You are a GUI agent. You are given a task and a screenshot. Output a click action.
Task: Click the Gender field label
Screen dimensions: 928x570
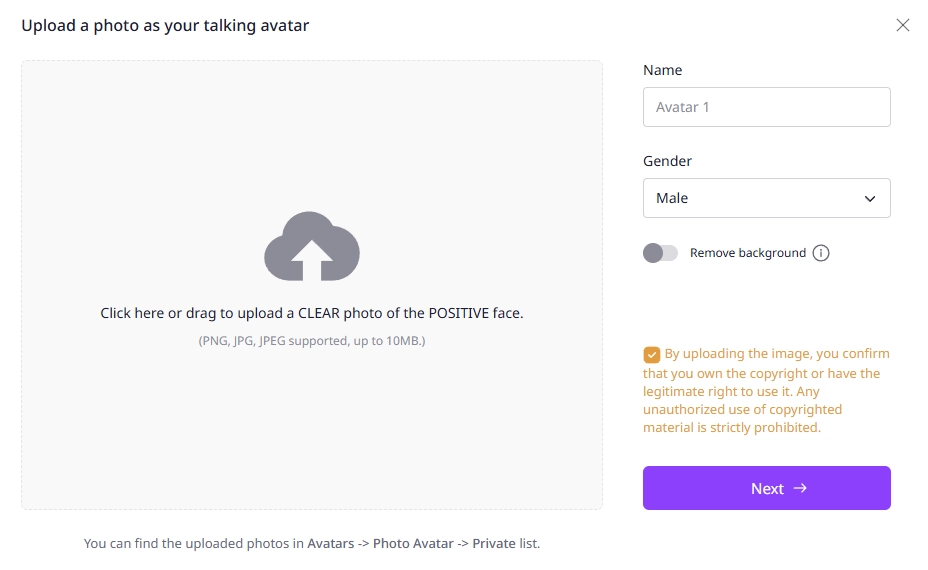tap(667, 161)
